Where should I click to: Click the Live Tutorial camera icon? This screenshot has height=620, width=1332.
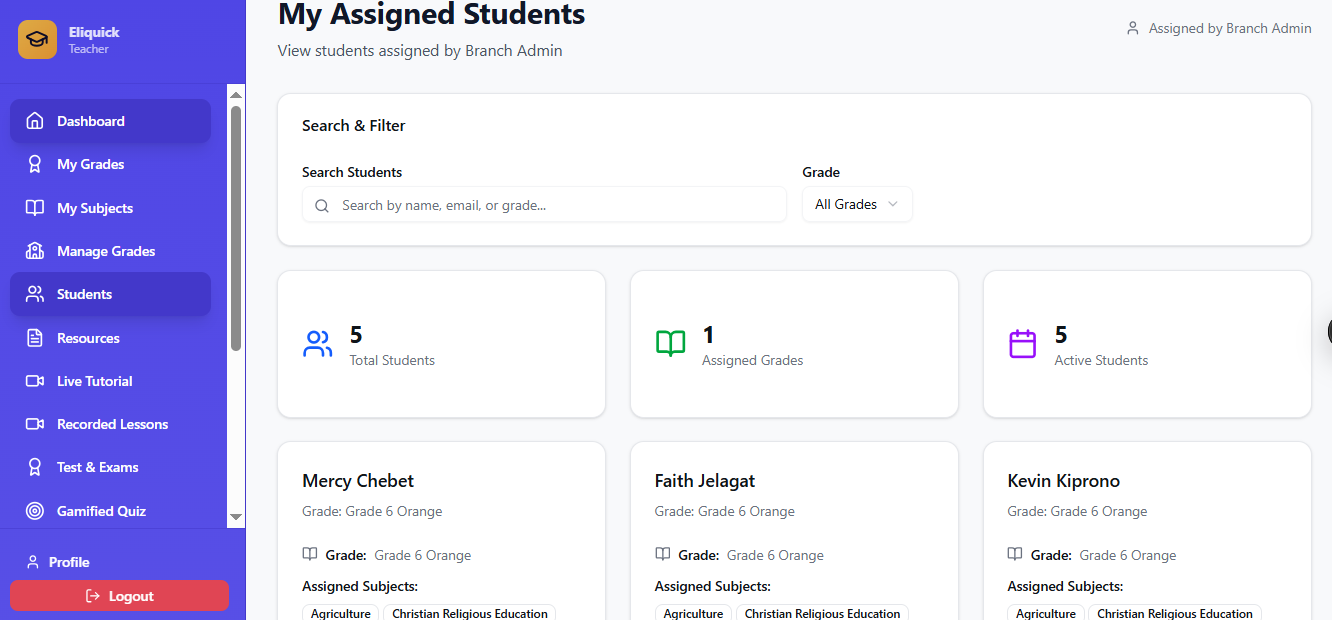coord(35,381)
